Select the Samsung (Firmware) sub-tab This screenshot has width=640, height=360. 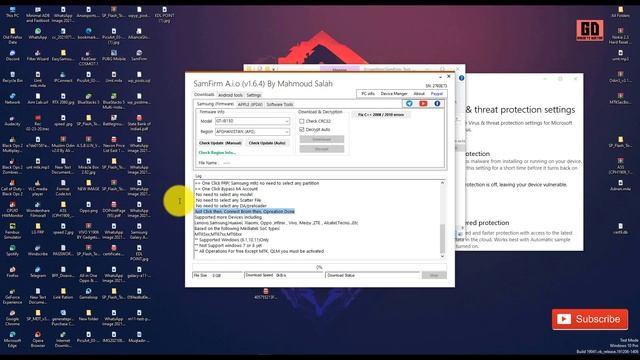pos(216,104)
